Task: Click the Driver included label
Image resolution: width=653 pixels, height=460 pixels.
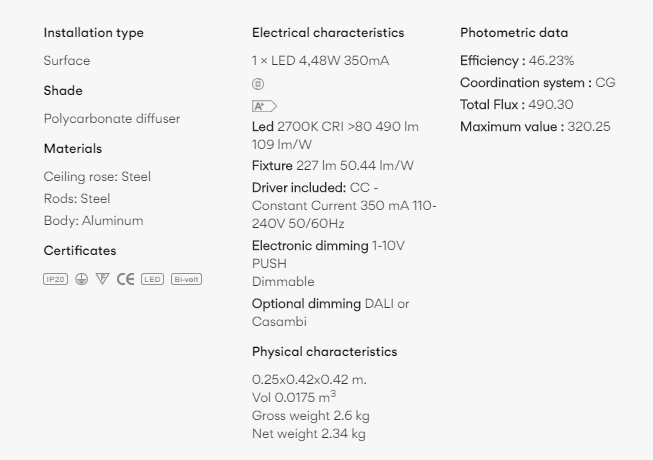Action: point(299,188)
